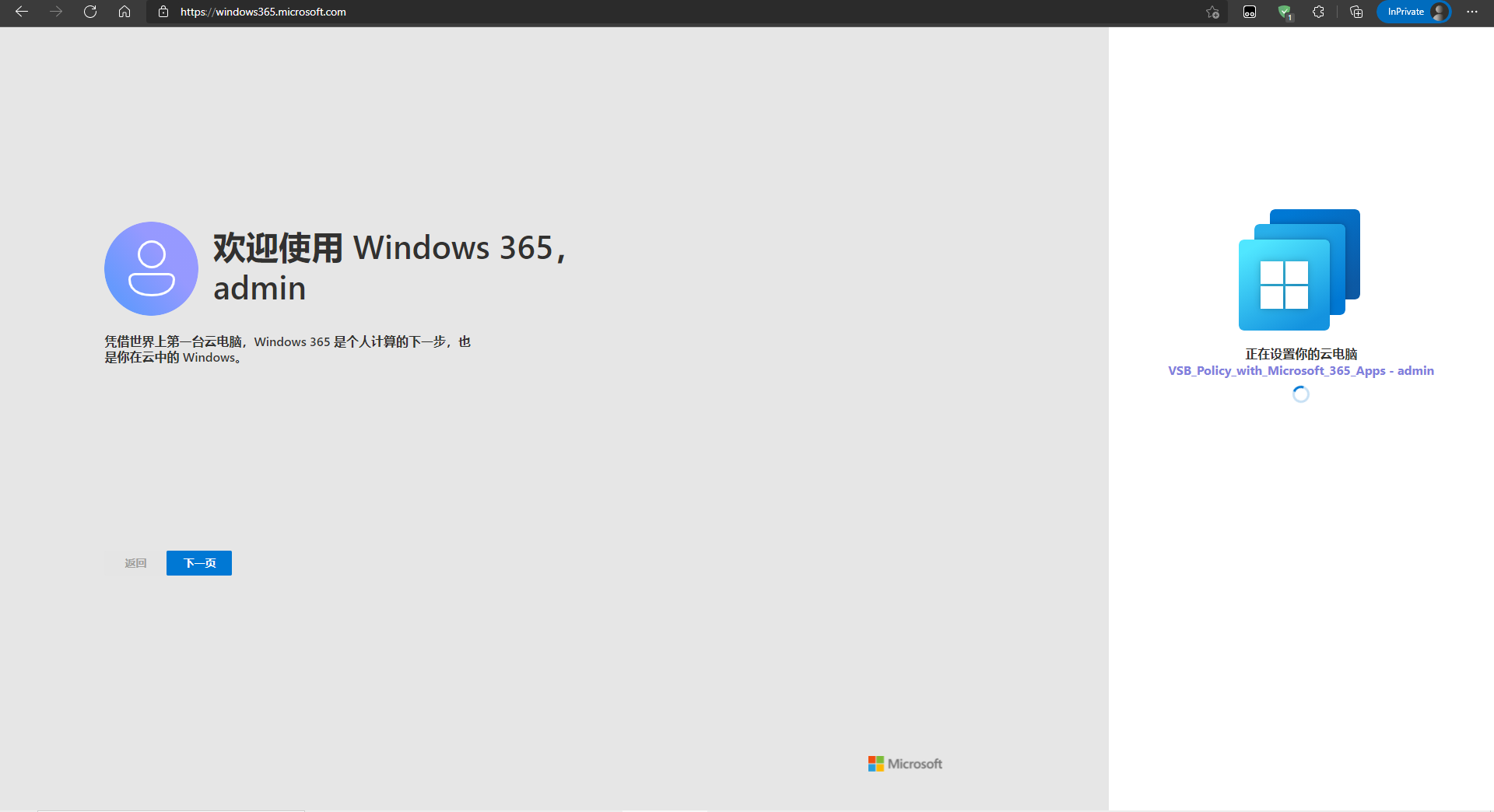This screenshot has height=812, width=1494.
Task: Add this page to favorites star icon
Action: tap(1212, 12)
